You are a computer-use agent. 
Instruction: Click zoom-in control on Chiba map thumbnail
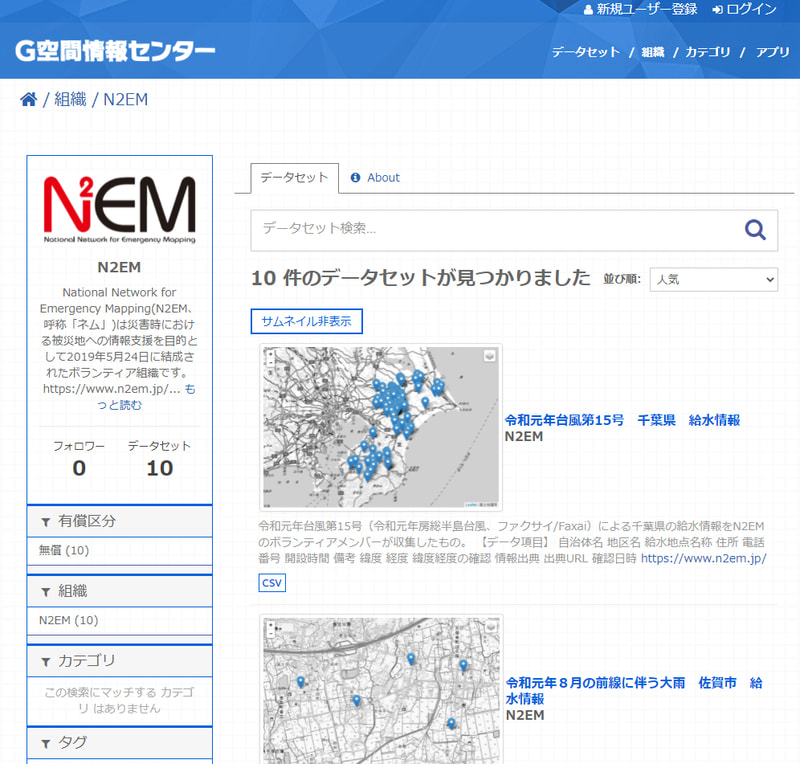pyautogui.click(x=270, y=353)
